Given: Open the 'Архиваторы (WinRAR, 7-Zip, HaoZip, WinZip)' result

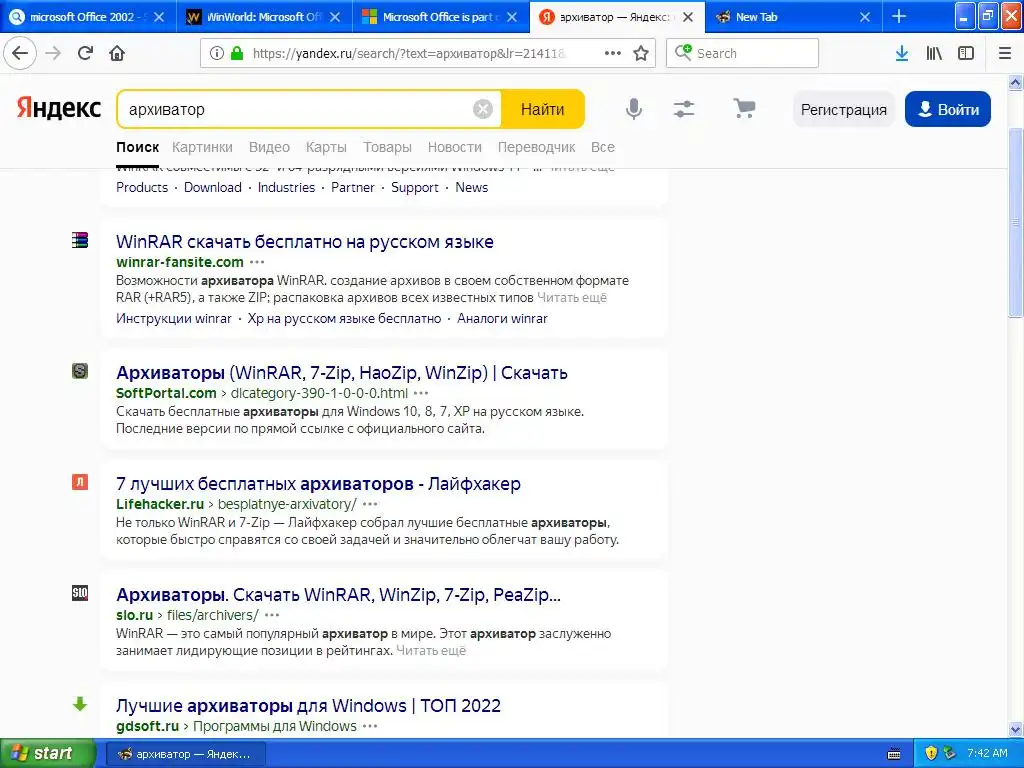Looking at the screenshot, I should tap(342, 373).
